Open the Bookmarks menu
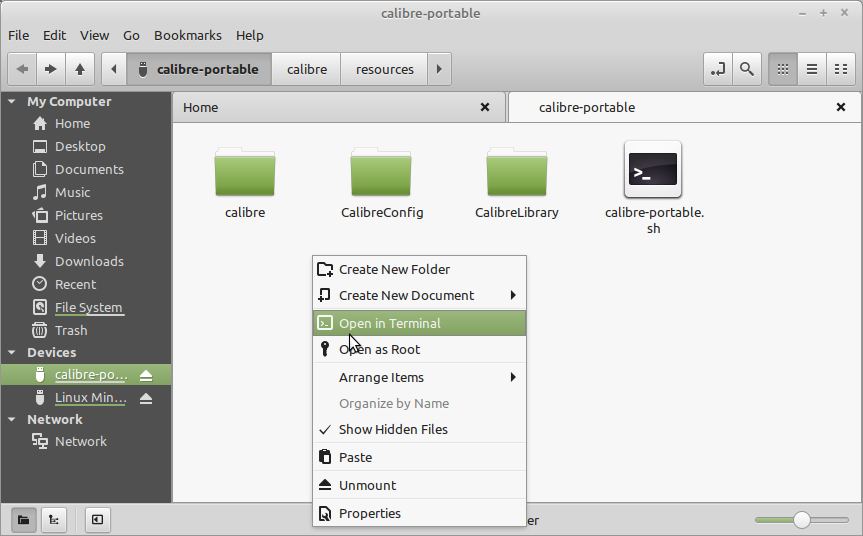The width and height of the screenshot is (863, 536). [188, 35]
